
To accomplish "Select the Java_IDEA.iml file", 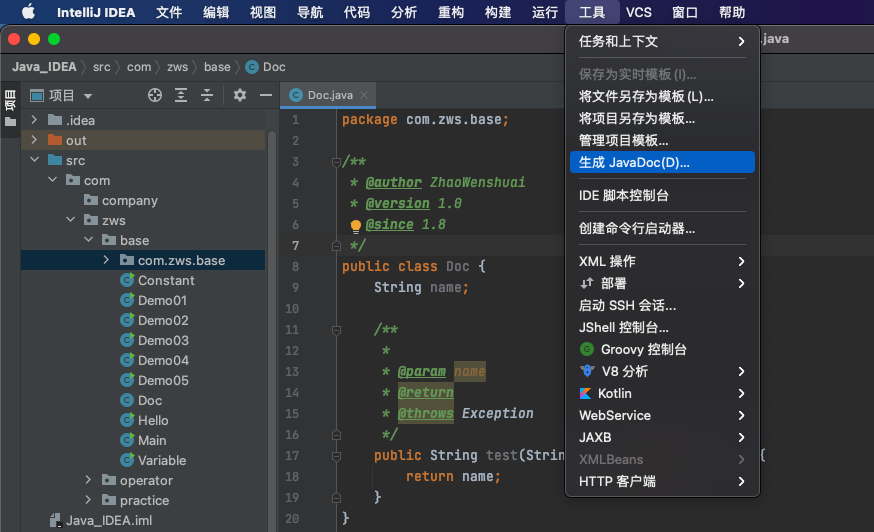I will (109, 520).
